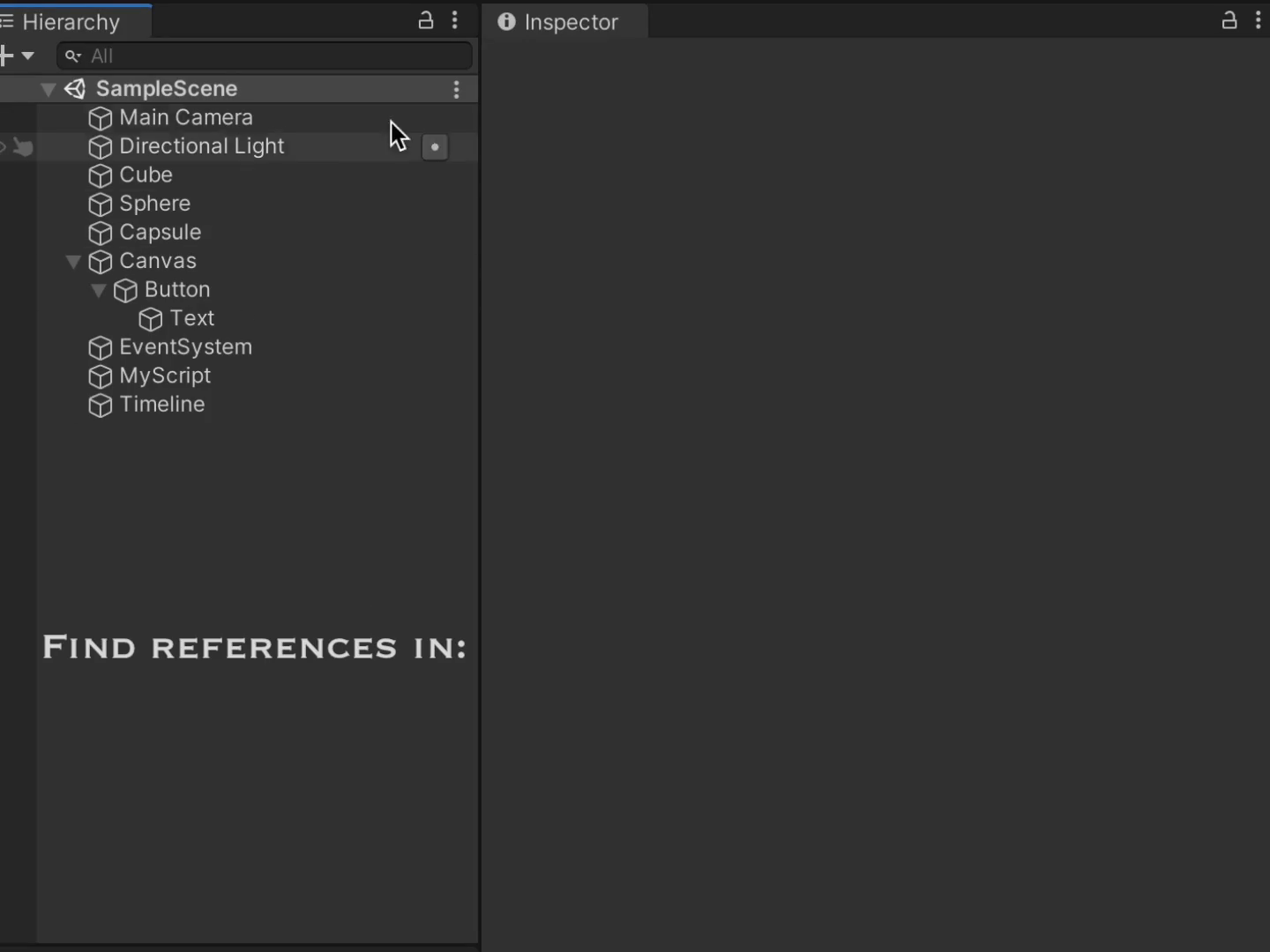Click the dot button on Directional Light row
1270x952 pixels.
point(435,147)
